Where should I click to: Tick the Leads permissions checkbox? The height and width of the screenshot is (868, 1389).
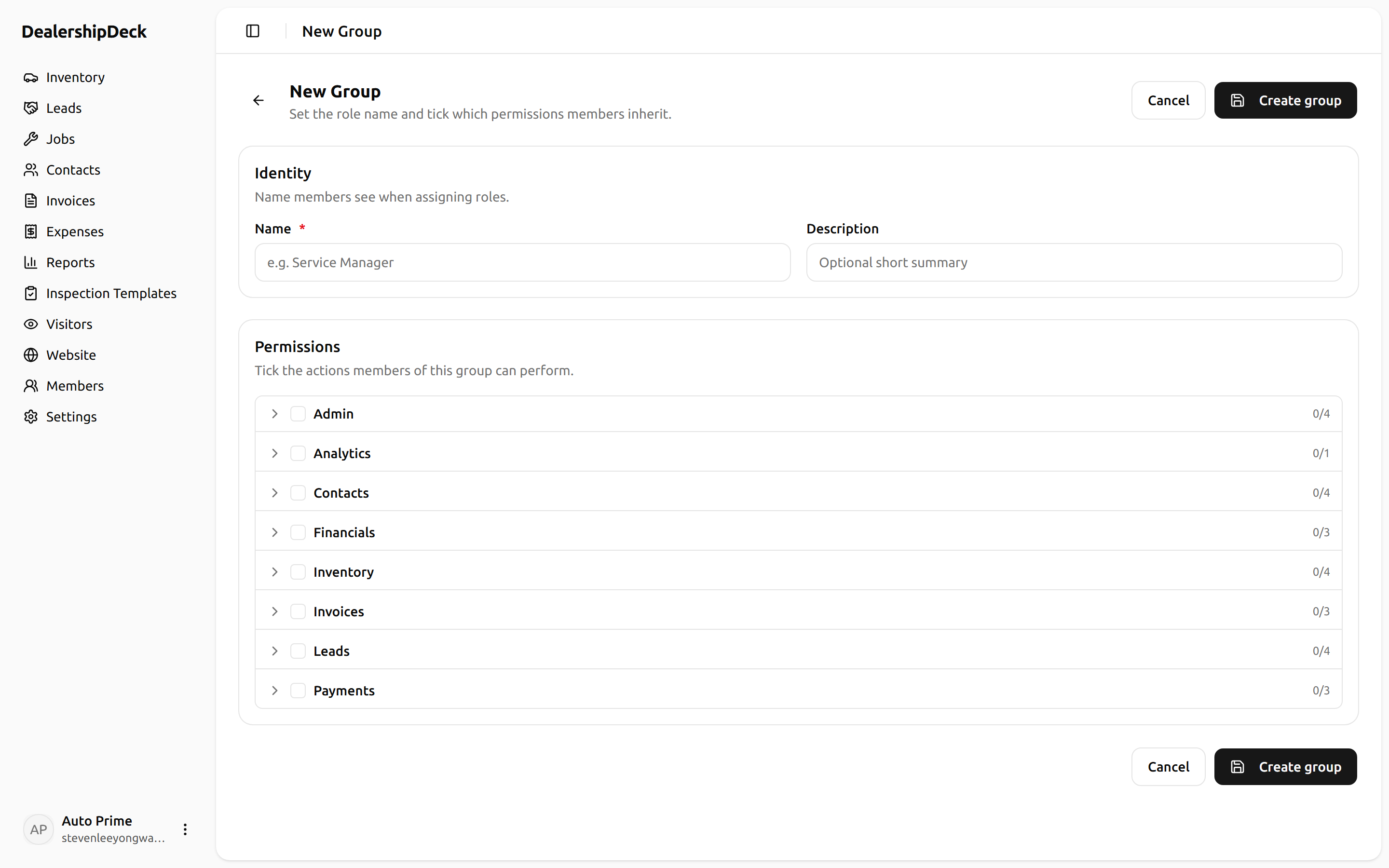tap(298, 651)
